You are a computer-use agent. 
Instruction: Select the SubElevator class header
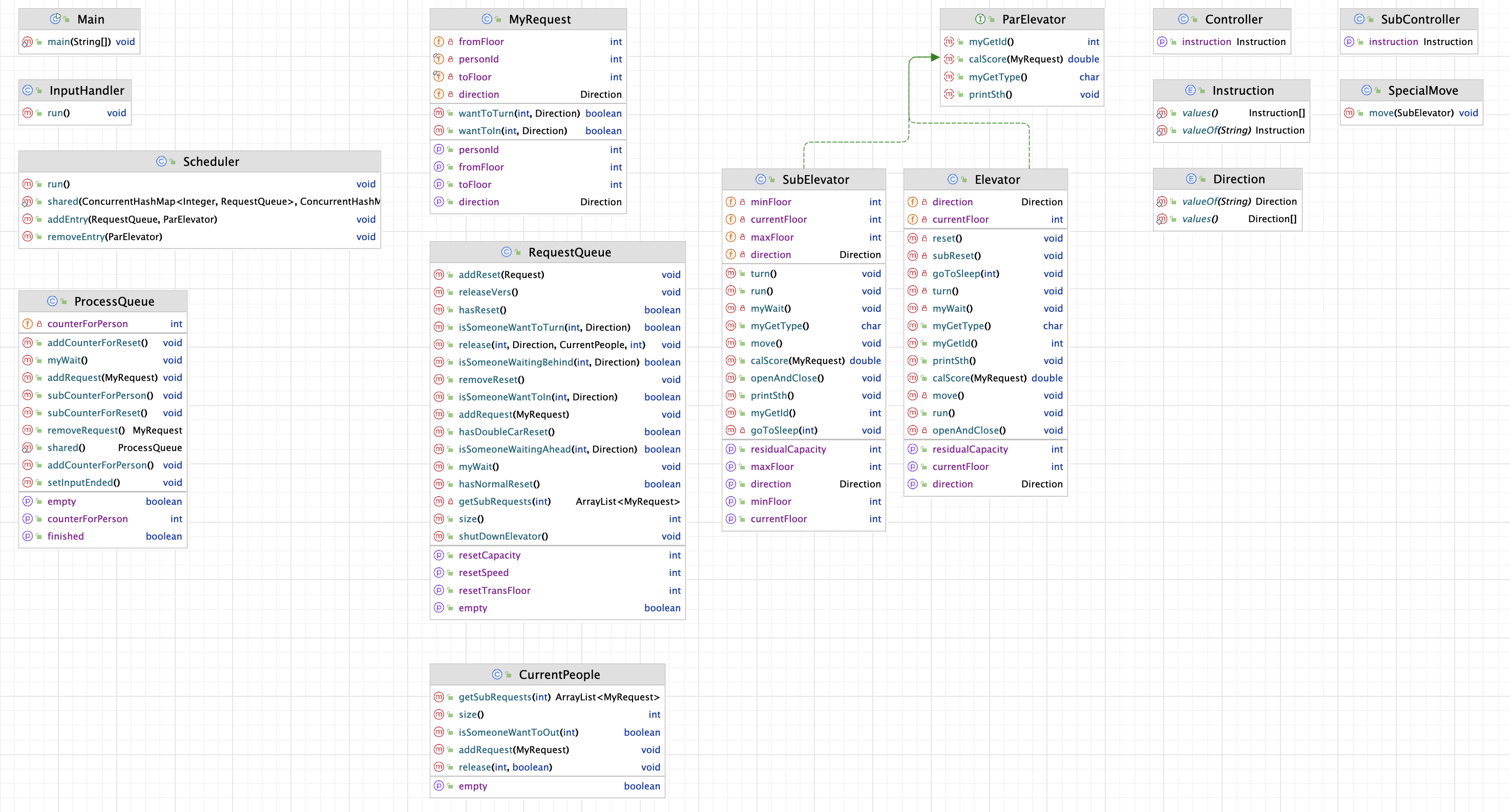coord(804,179)
